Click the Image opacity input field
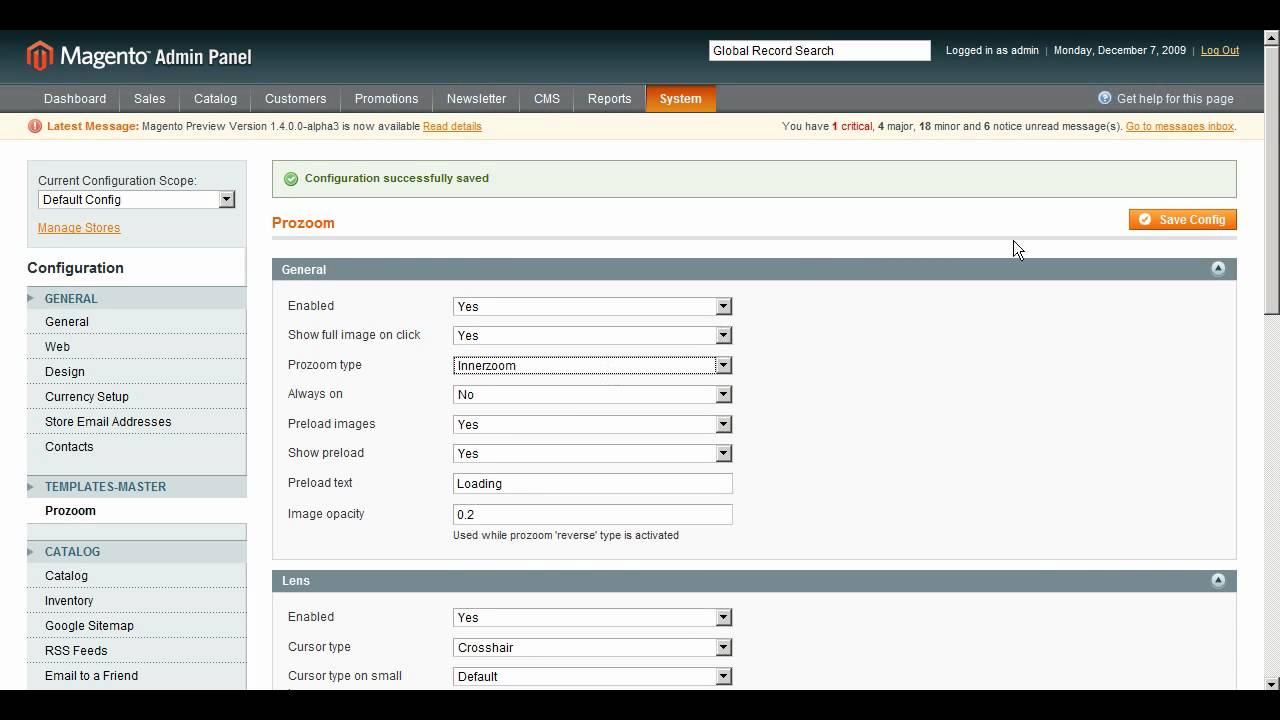 click(x=593, y=514)
